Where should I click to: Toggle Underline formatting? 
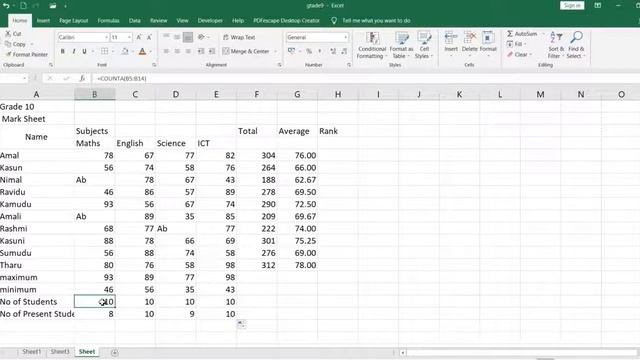click(84, 51)
